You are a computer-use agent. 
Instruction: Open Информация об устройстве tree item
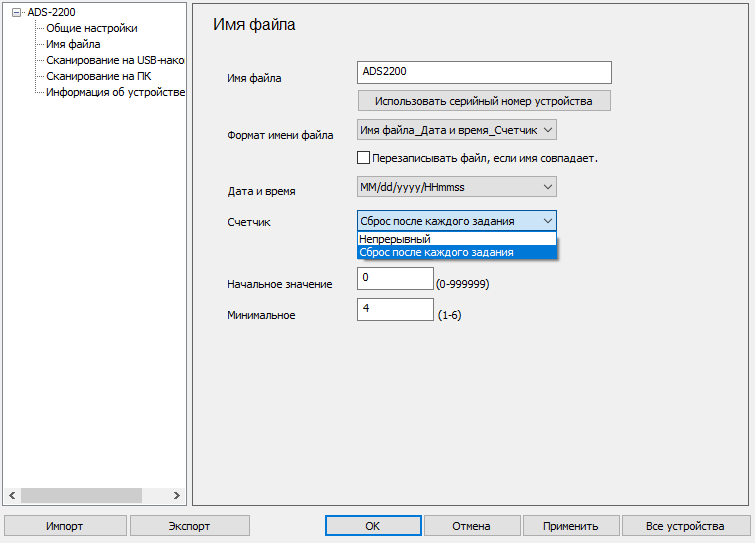(x=115, y=92)
